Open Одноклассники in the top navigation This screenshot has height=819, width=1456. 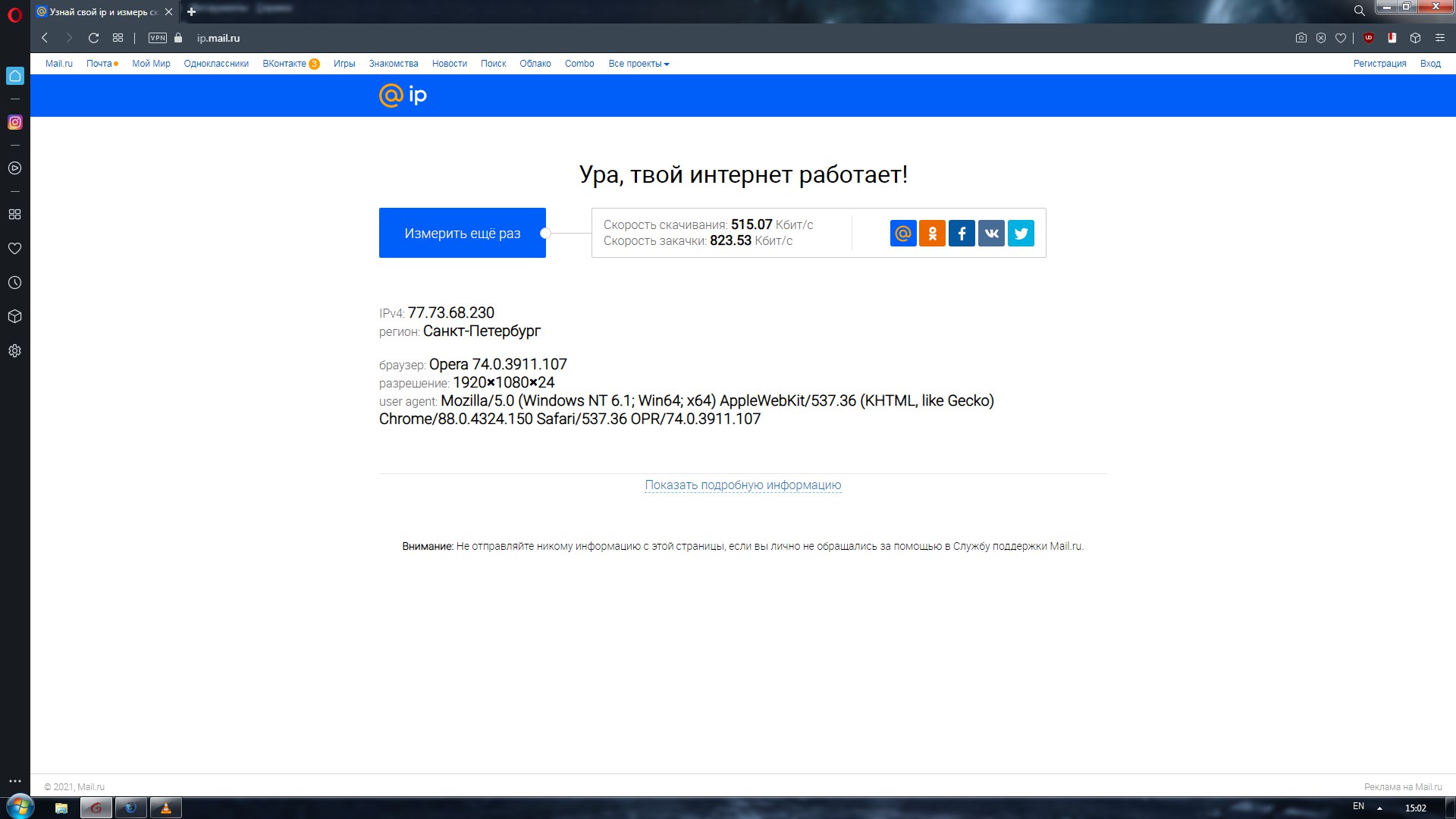(216, 64)
